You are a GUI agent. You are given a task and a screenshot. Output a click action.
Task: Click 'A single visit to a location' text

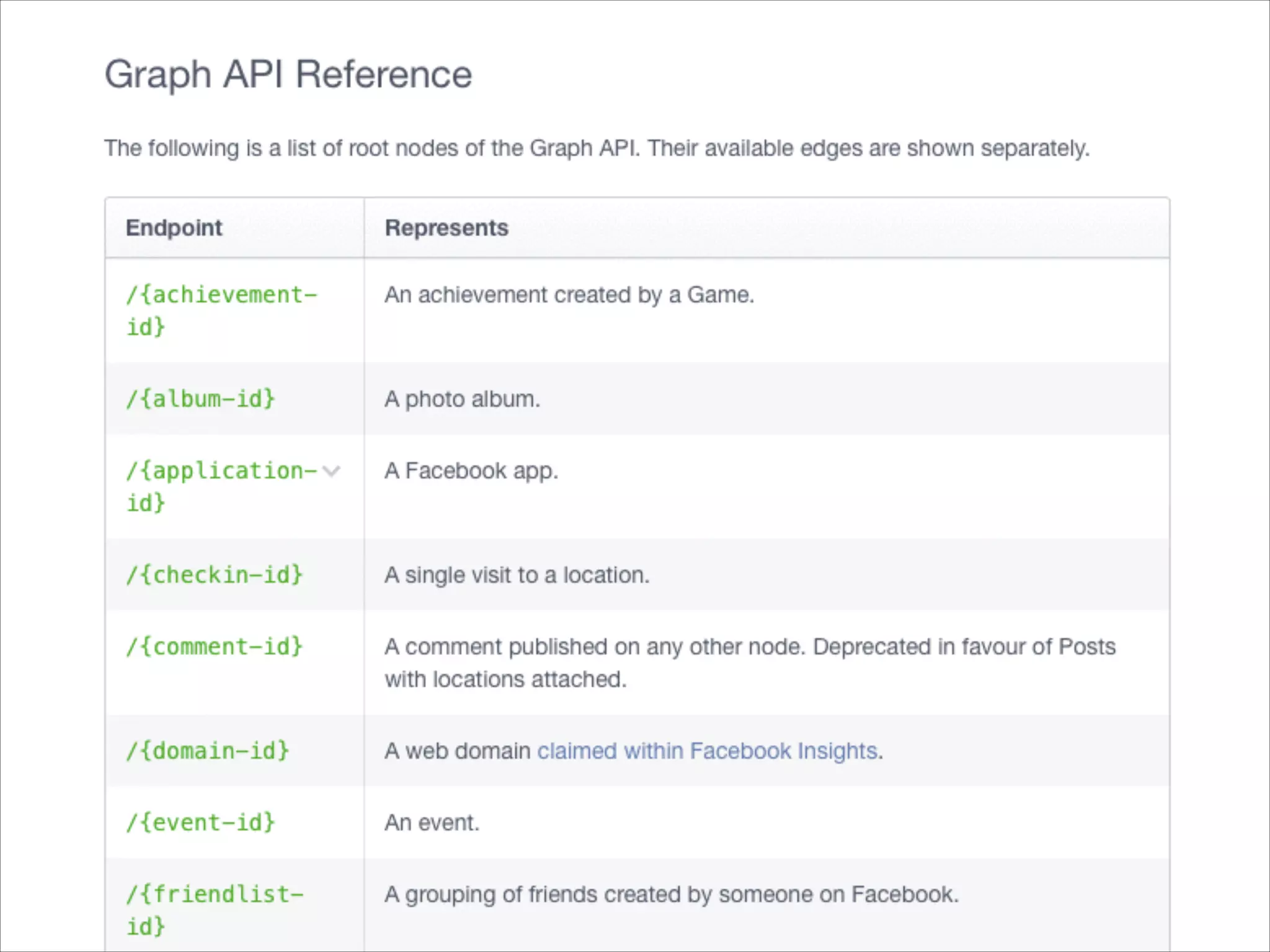click(x=517, y=575)
